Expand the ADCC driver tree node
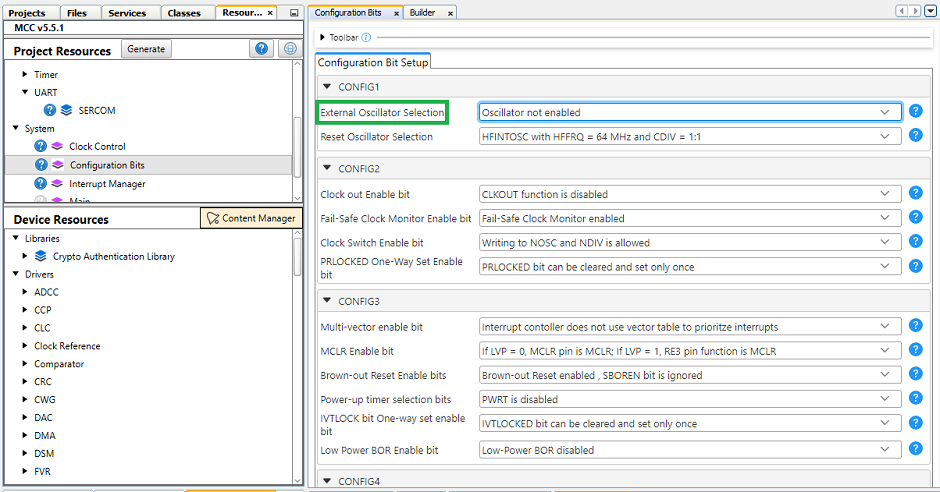 (x=24, y=292)
